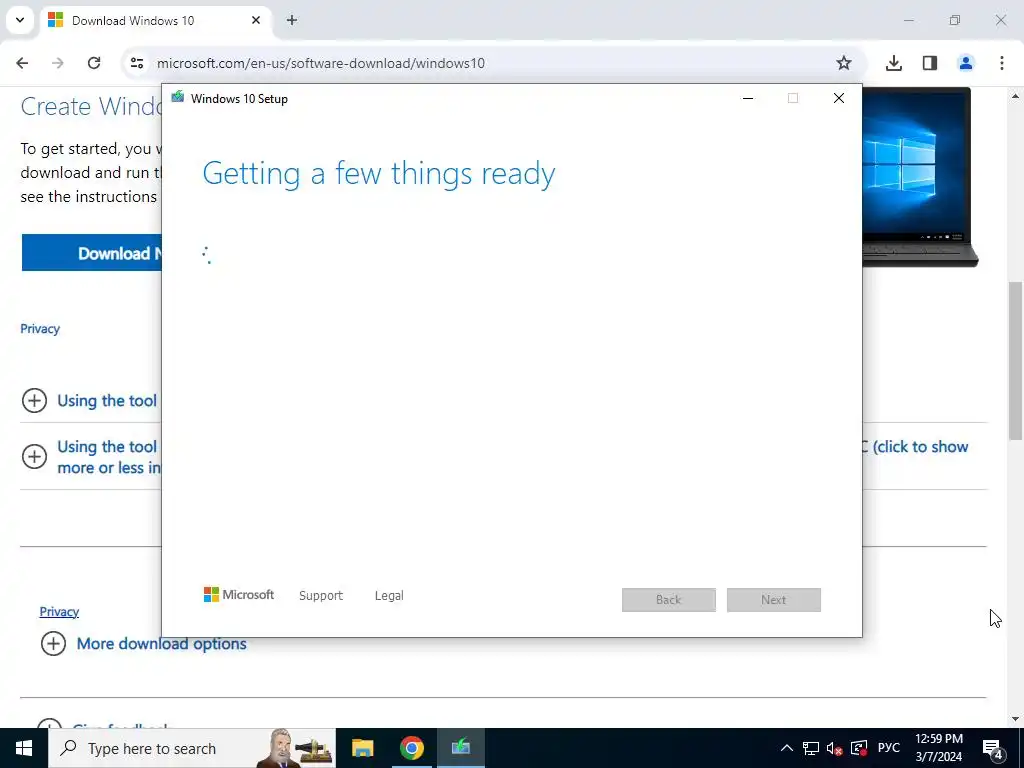Image resolution: width=1024 pixels, height=768 pixels.
Task: Open the Support link in Setup
Action: (321, 596)
